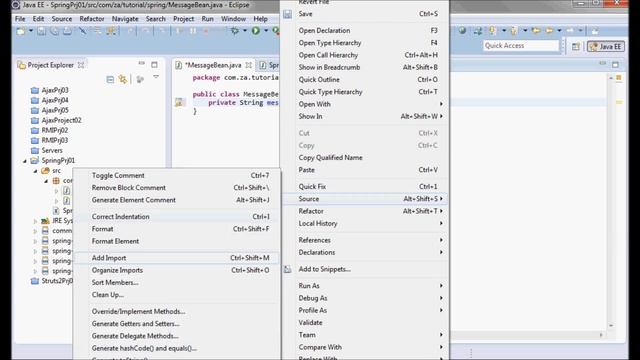Screen dimensions: 640x360
Task: Collapse the SpringPrj01 project node
Action: [24, 161]
